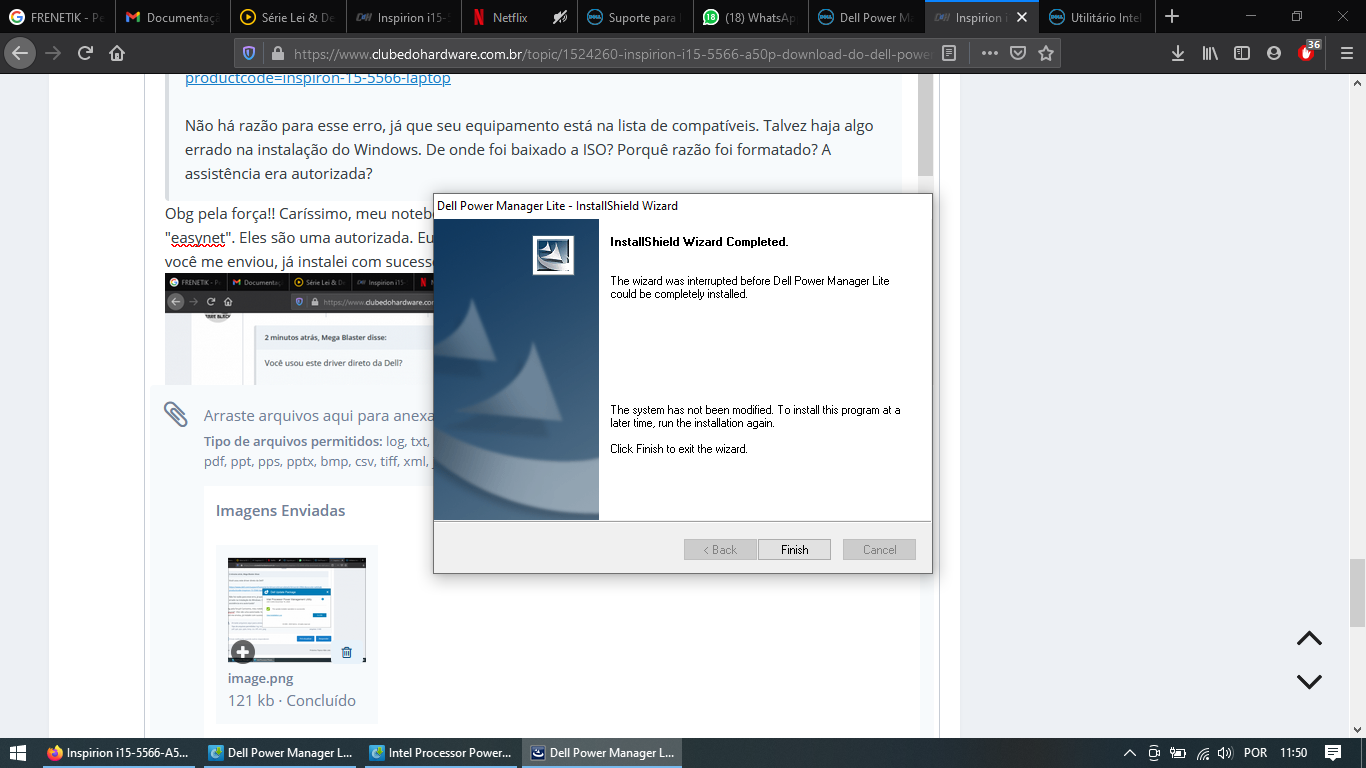Image resolution: width=1366 pixels, height=768 pixels.
Task: Jump to page bottom with down chevron
Action: pyautogui.click(x=1309, y=681)
